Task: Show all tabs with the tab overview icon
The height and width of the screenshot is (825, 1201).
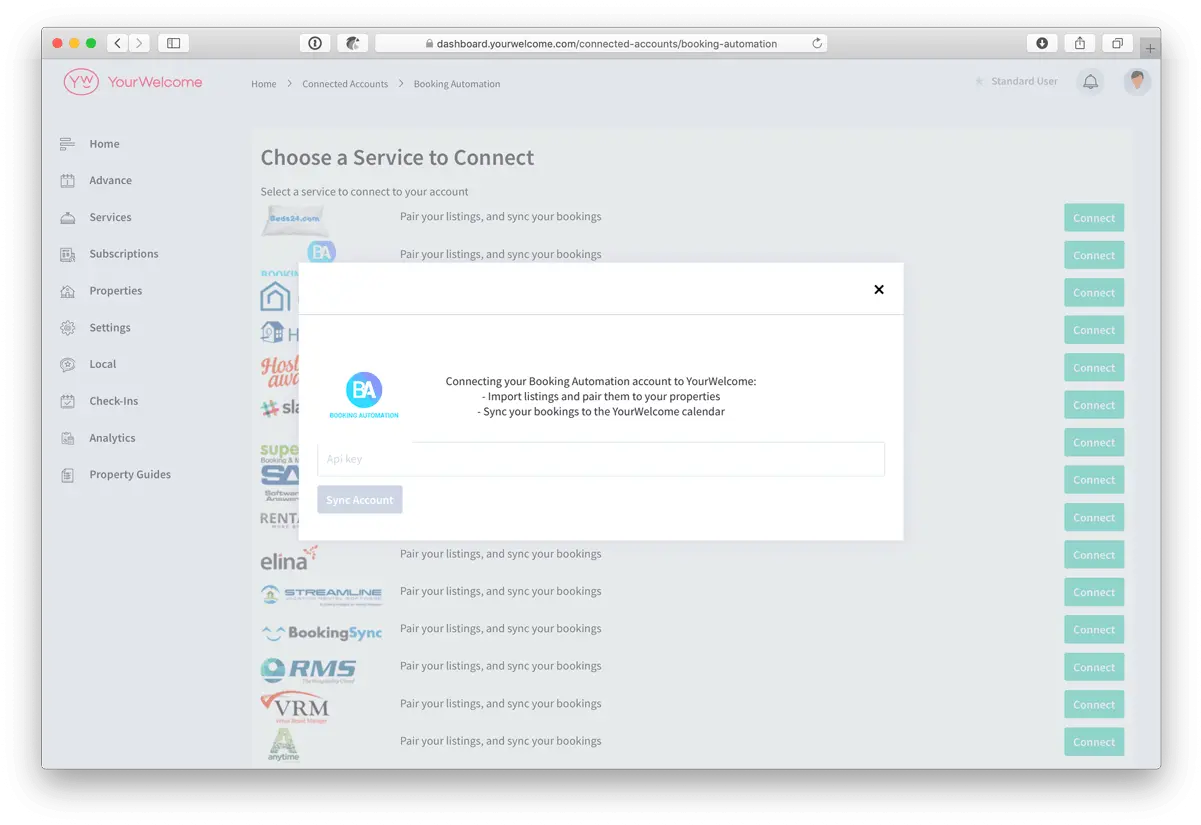Action: [1117, 43]
